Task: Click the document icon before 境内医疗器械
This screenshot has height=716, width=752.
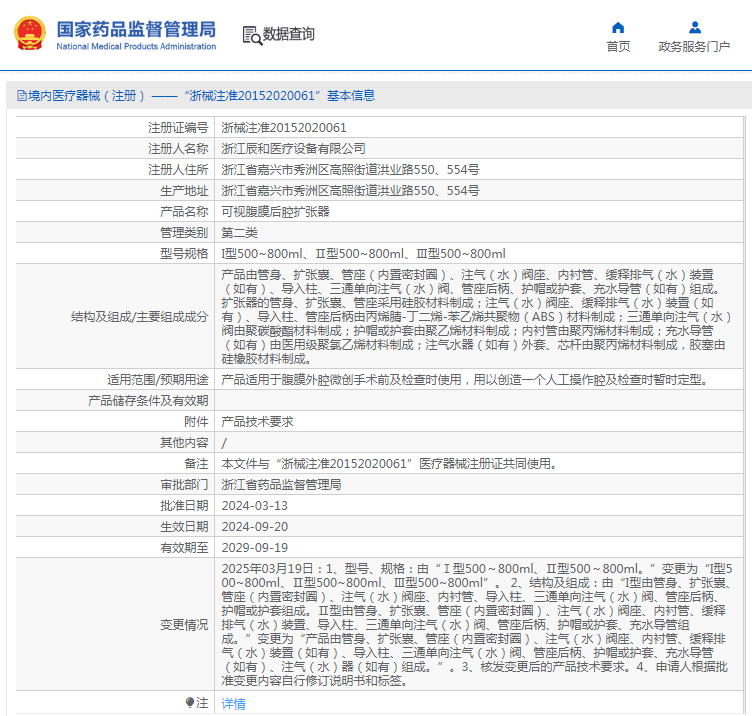Action: click(x=22, y=95)
